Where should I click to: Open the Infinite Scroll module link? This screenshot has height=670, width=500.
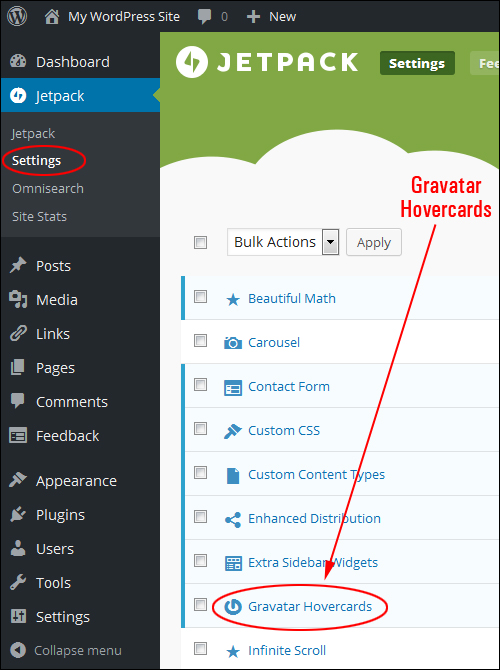tap(287, 650)
